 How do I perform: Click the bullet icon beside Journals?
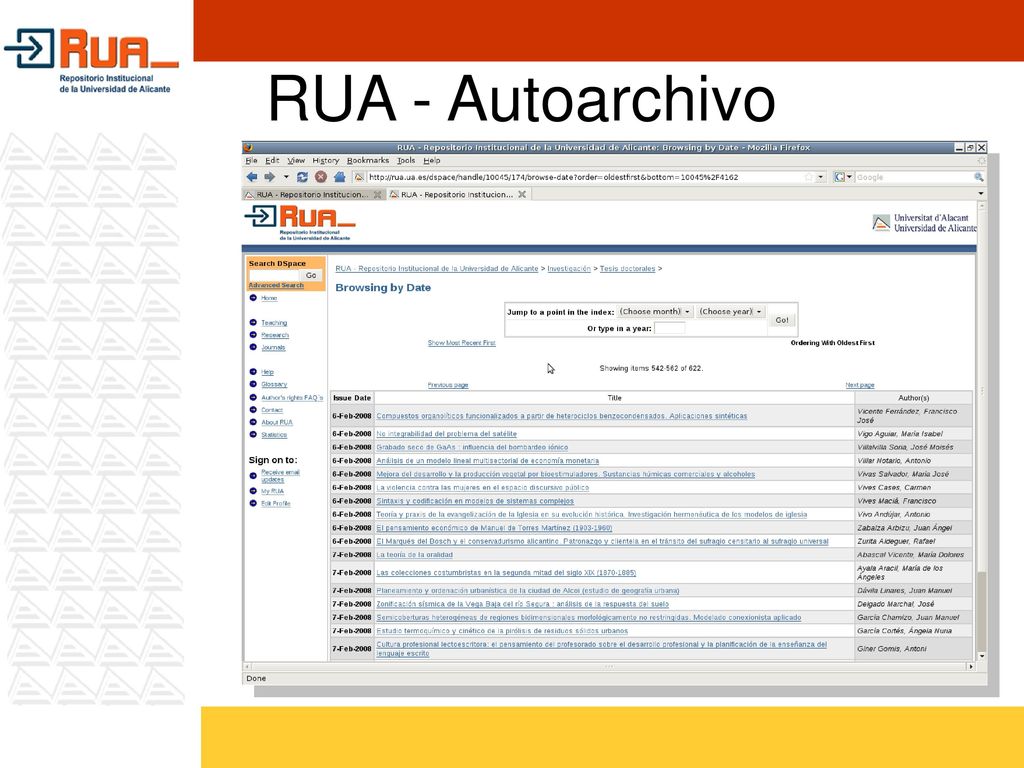point(253,347)
